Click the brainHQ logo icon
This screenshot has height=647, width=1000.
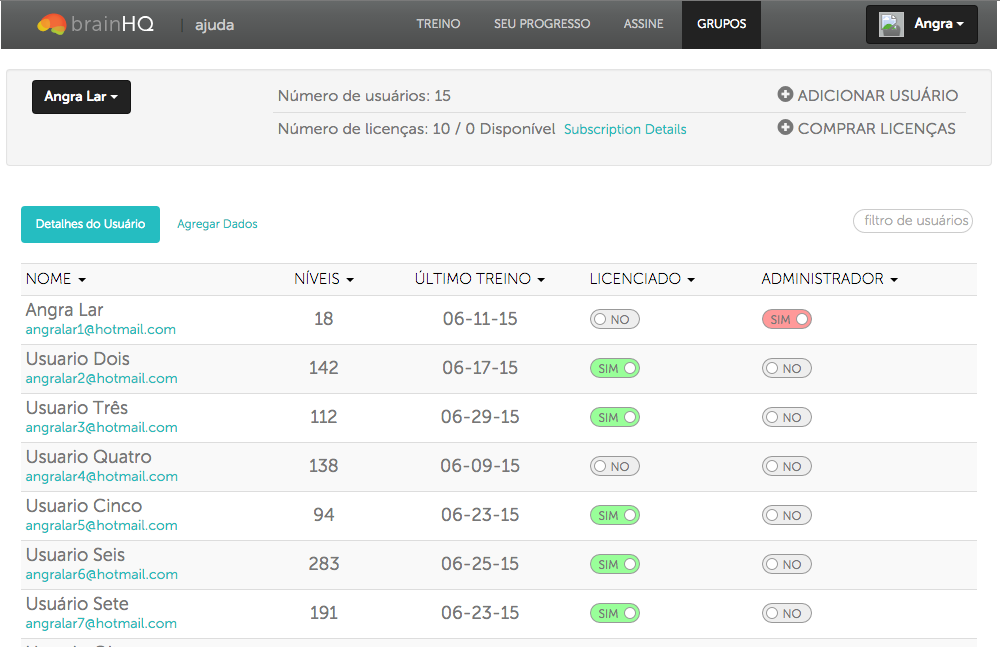pyautogui.click(x=52, y=24)
